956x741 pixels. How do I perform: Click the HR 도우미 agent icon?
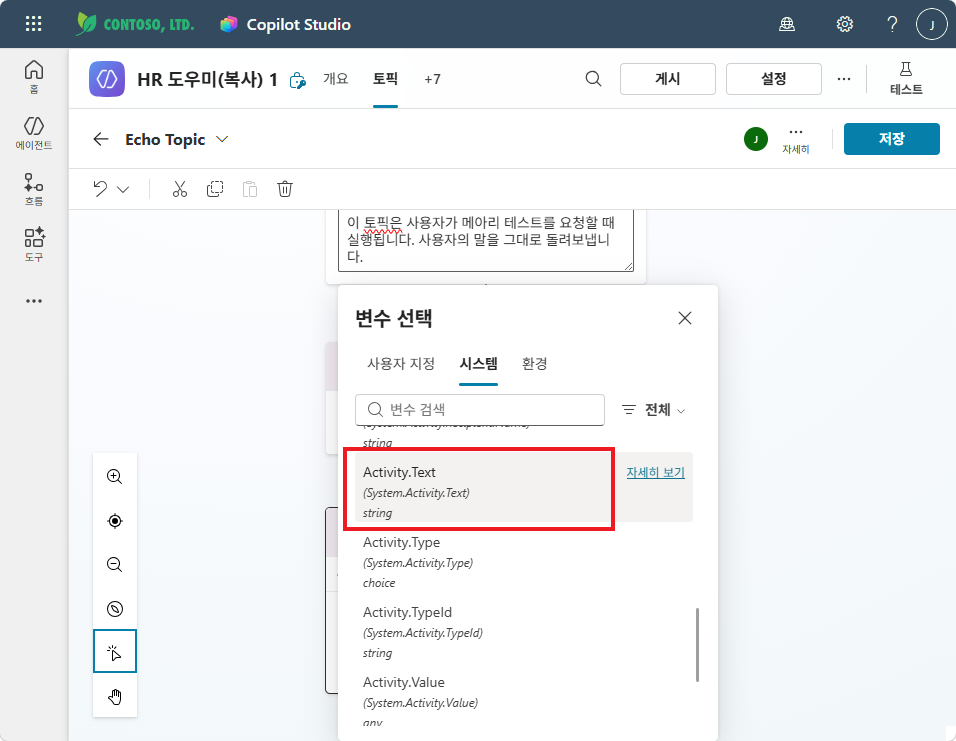coord(107,79)
